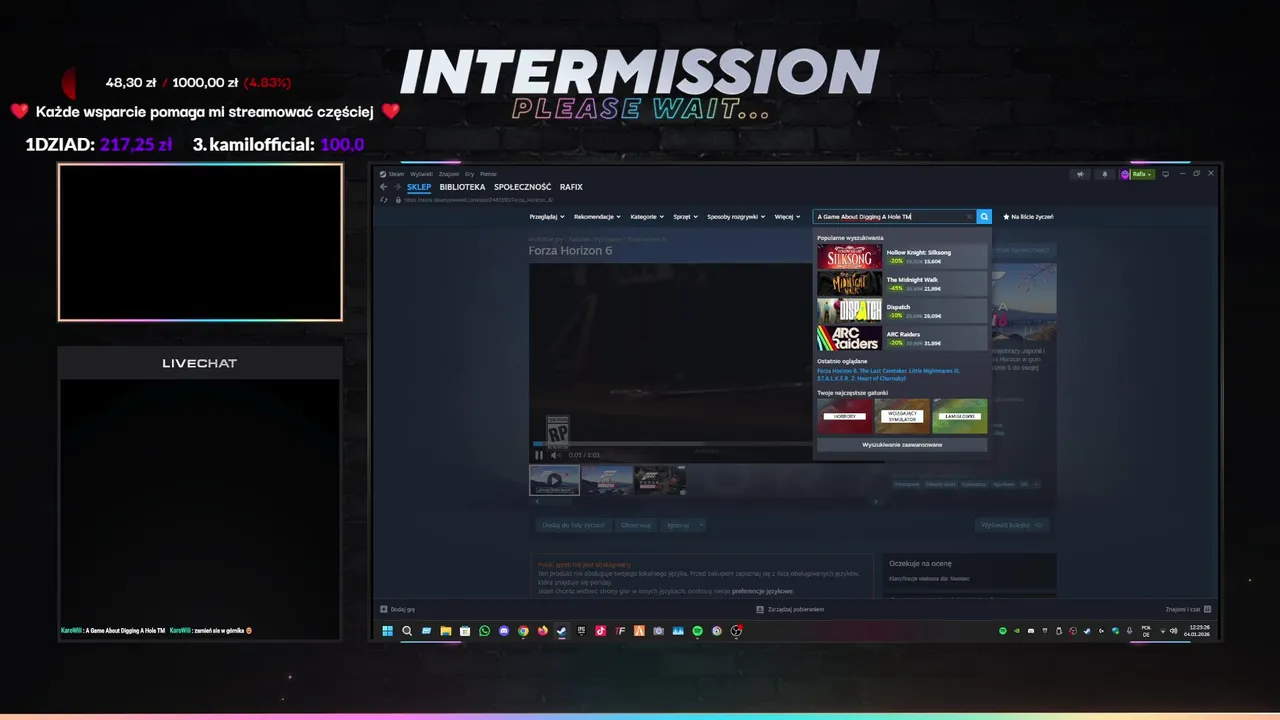Expand the Sposoby rozgrywki dropdown
The height and width of the screenshot is (720, 1280).
pyautogui.click(x=736, y=216)
